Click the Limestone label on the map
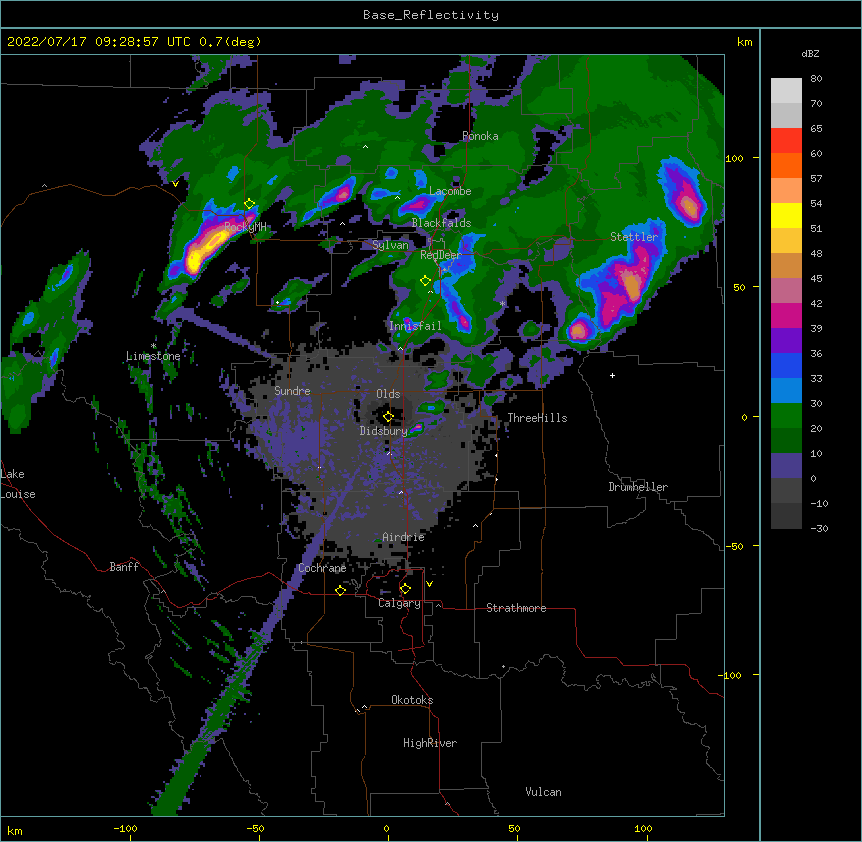Viewport: 862px width, 842px height. pyautogui.click(x=153, y=356)
